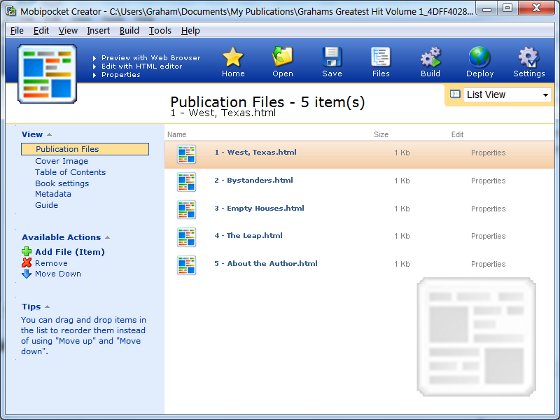Open Metadata in the sidebar
Image resolution: width=560 pixels, height=420 pixels.
tap(53, 194)
